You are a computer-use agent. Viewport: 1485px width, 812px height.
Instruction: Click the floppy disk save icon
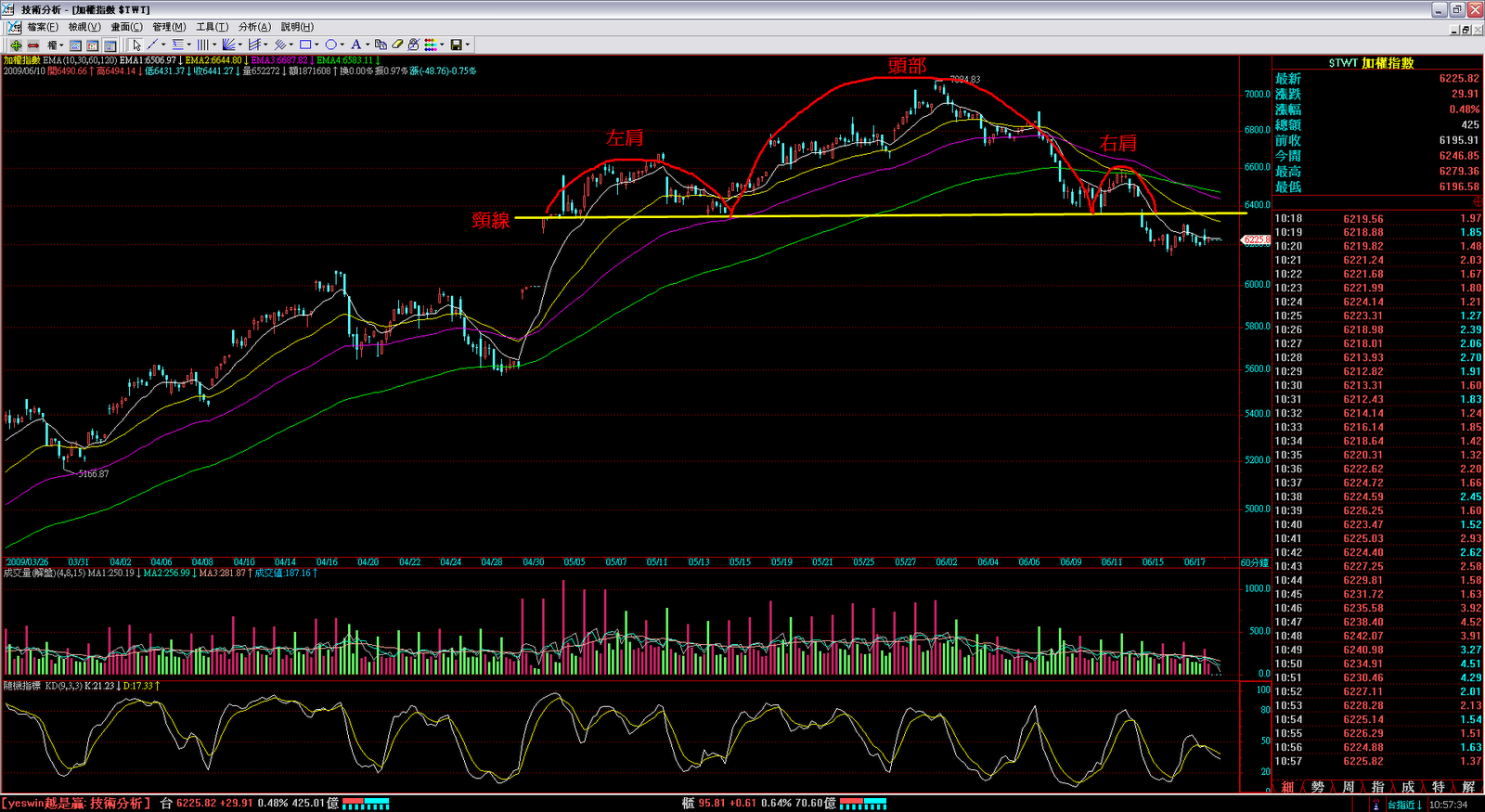[x=457, y=45]
